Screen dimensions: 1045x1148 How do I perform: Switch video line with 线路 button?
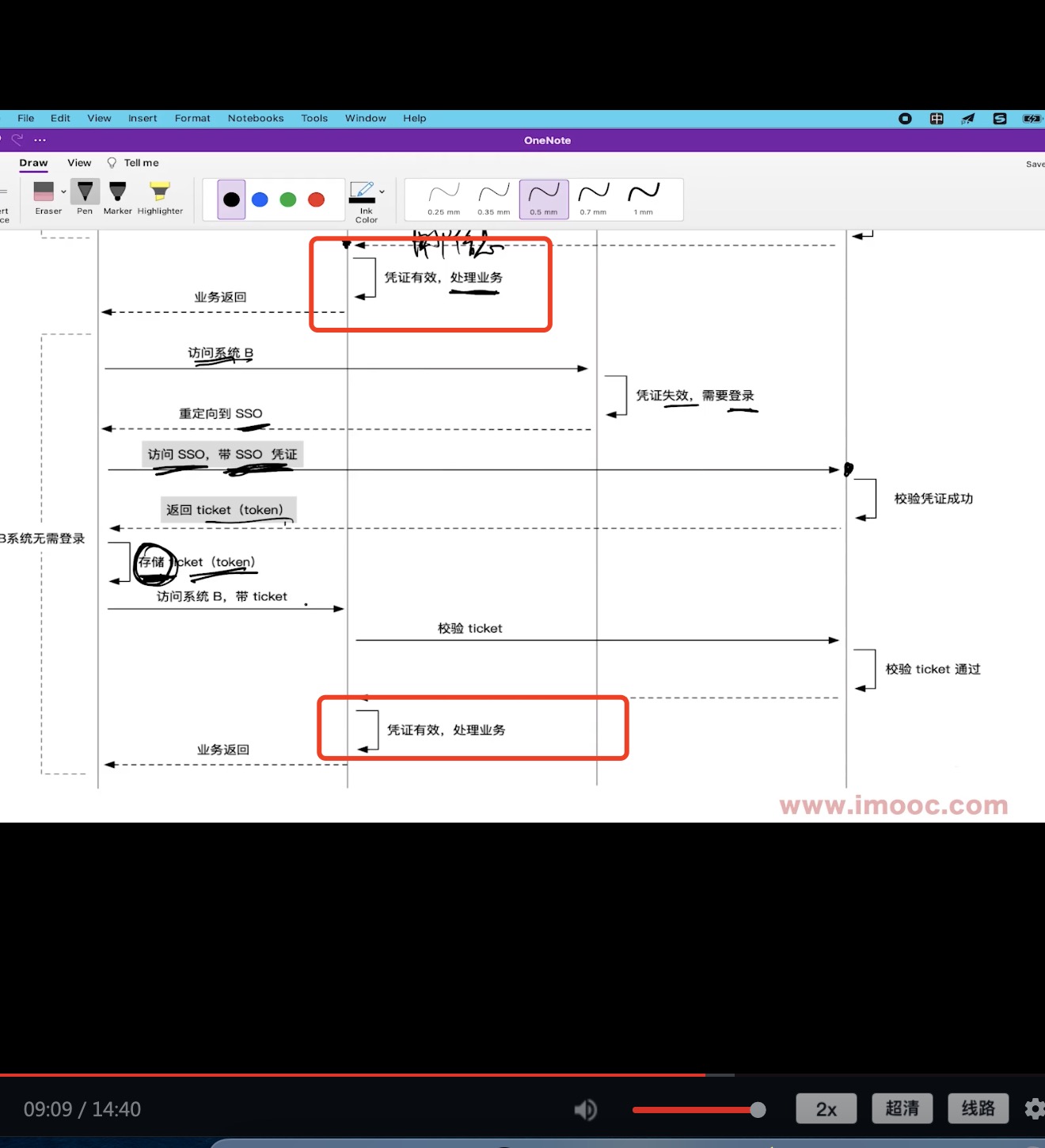(x=978, y=1108)
